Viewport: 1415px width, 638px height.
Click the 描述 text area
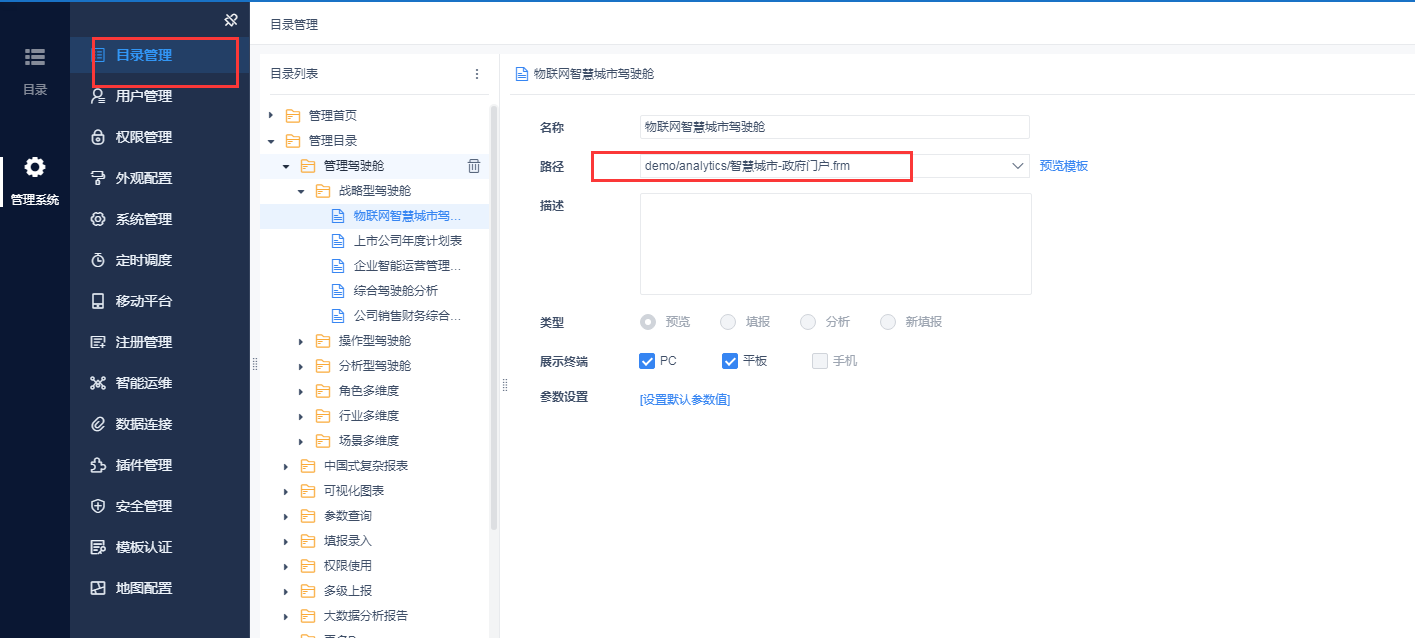point(836,244)
